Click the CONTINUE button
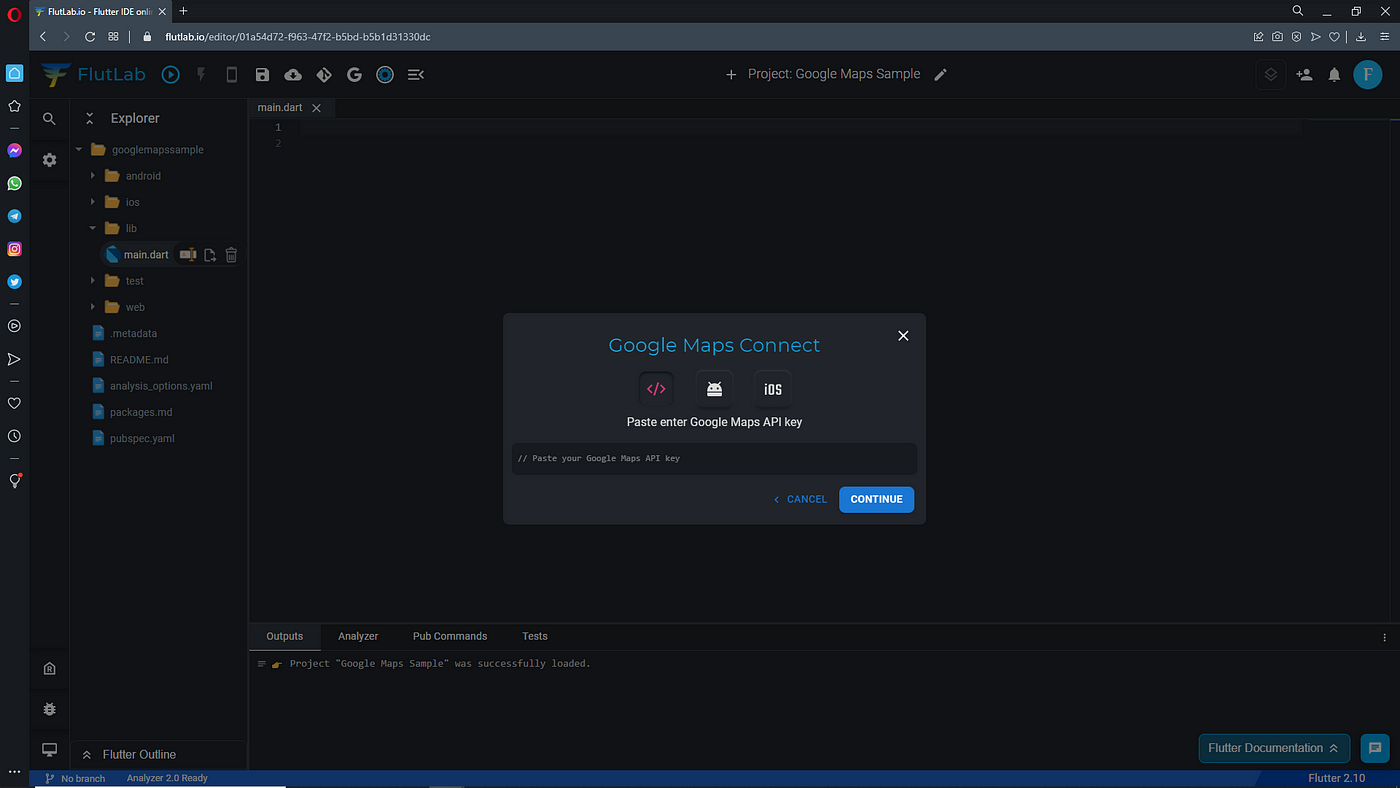 876,499
